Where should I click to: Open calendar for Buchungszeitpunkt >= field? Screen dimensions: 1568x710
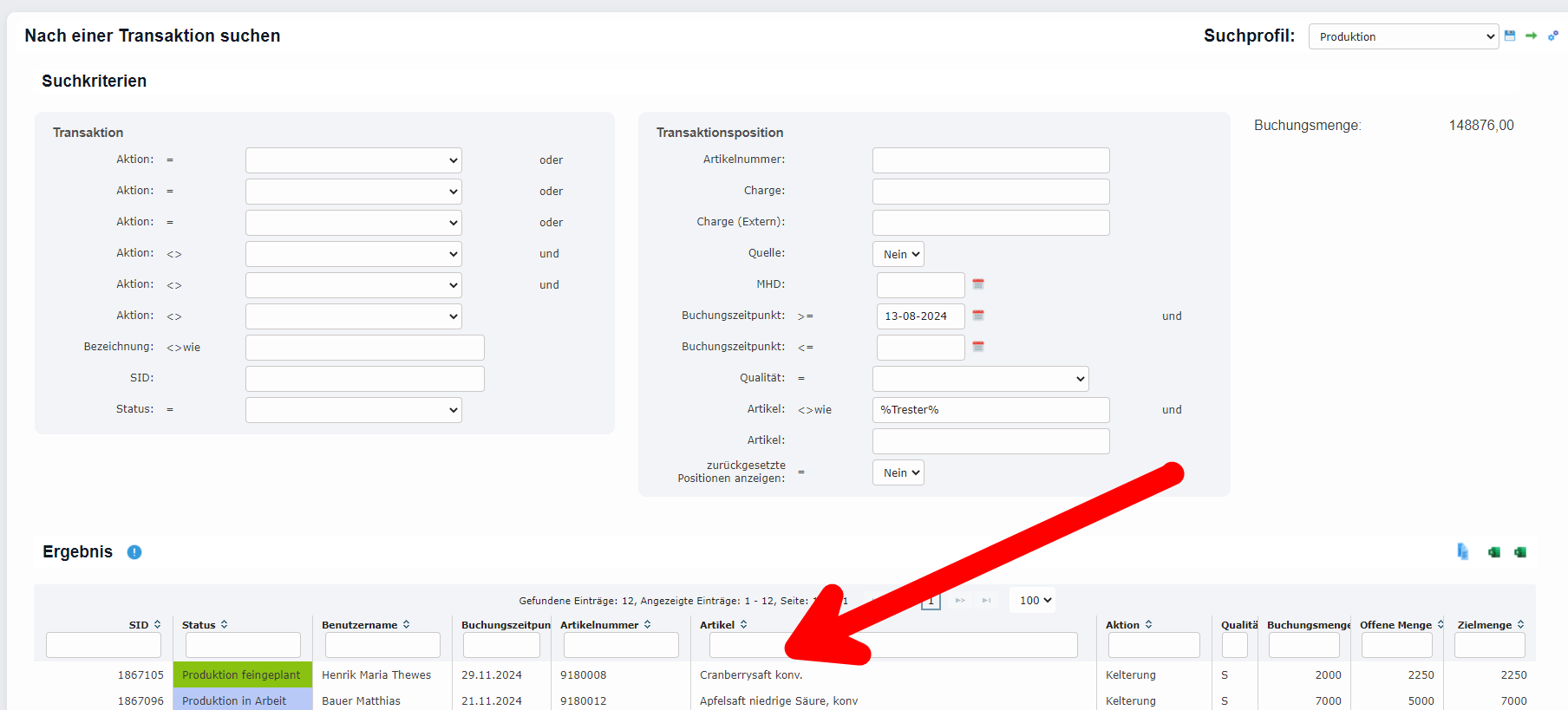click(x=978, y=316)
